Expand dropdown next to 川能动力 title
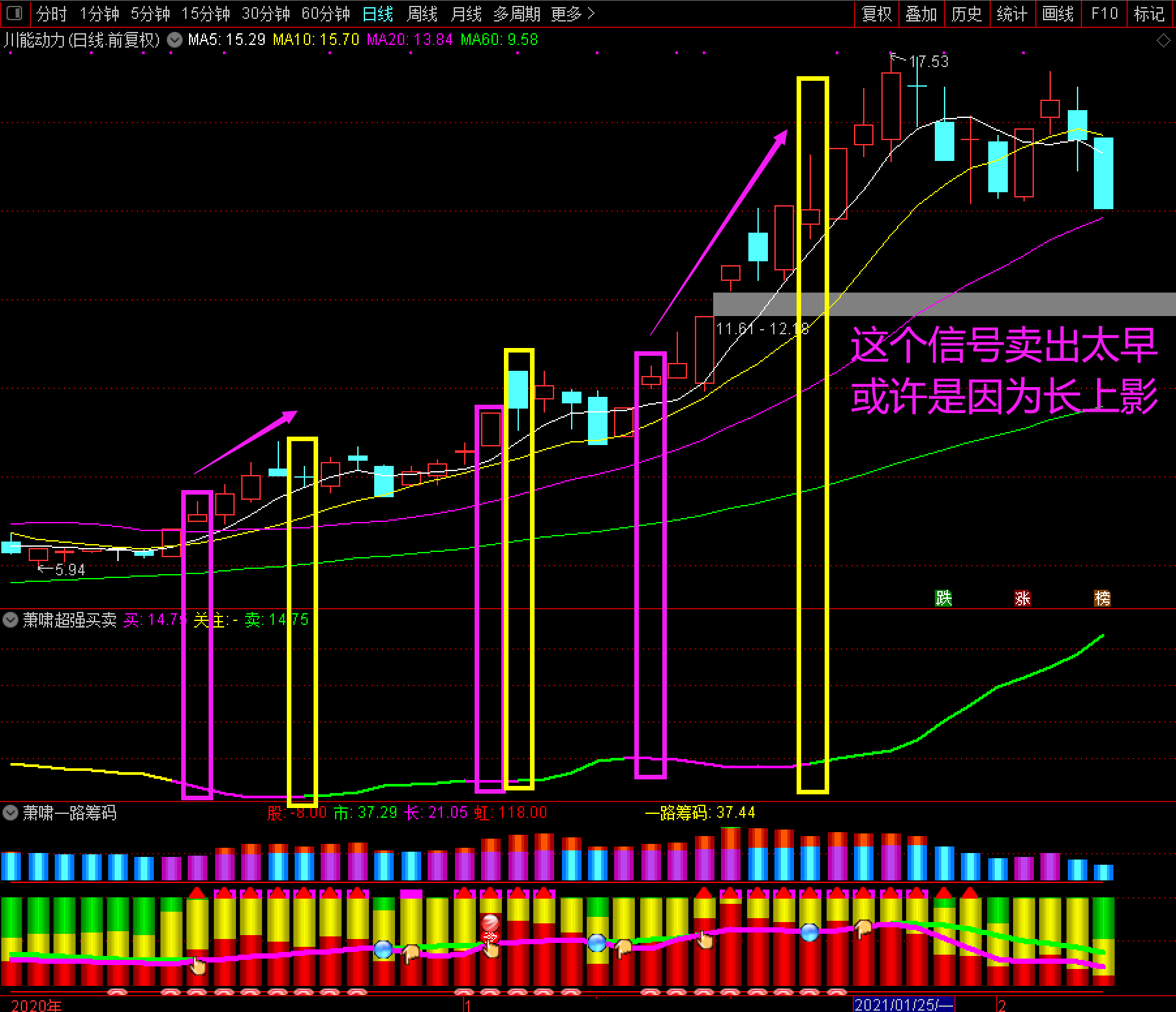 click(x=175, y=40)
